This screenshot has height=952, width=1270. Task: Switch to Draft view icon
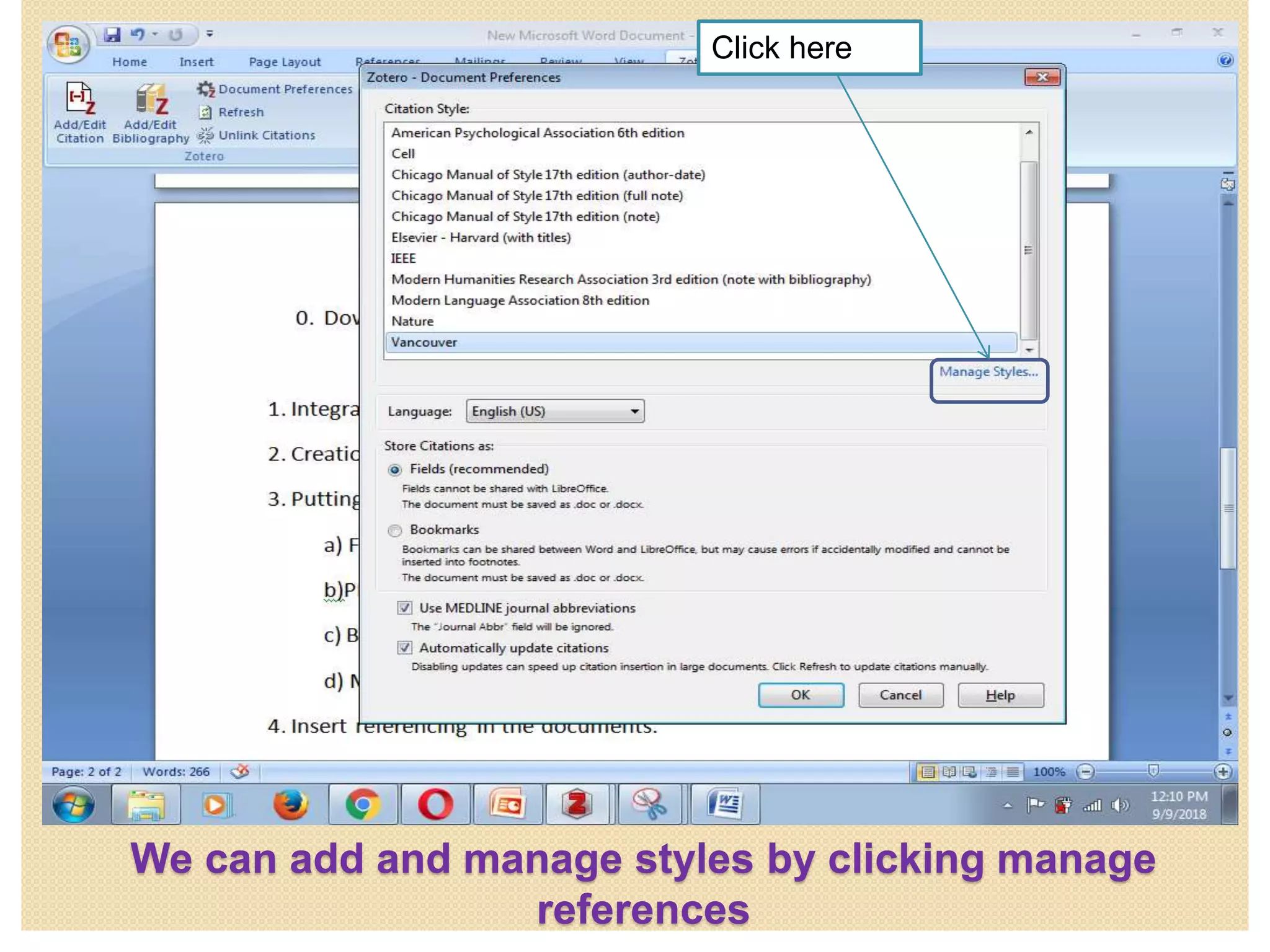pyautogui.click(x=1013, y=772)
